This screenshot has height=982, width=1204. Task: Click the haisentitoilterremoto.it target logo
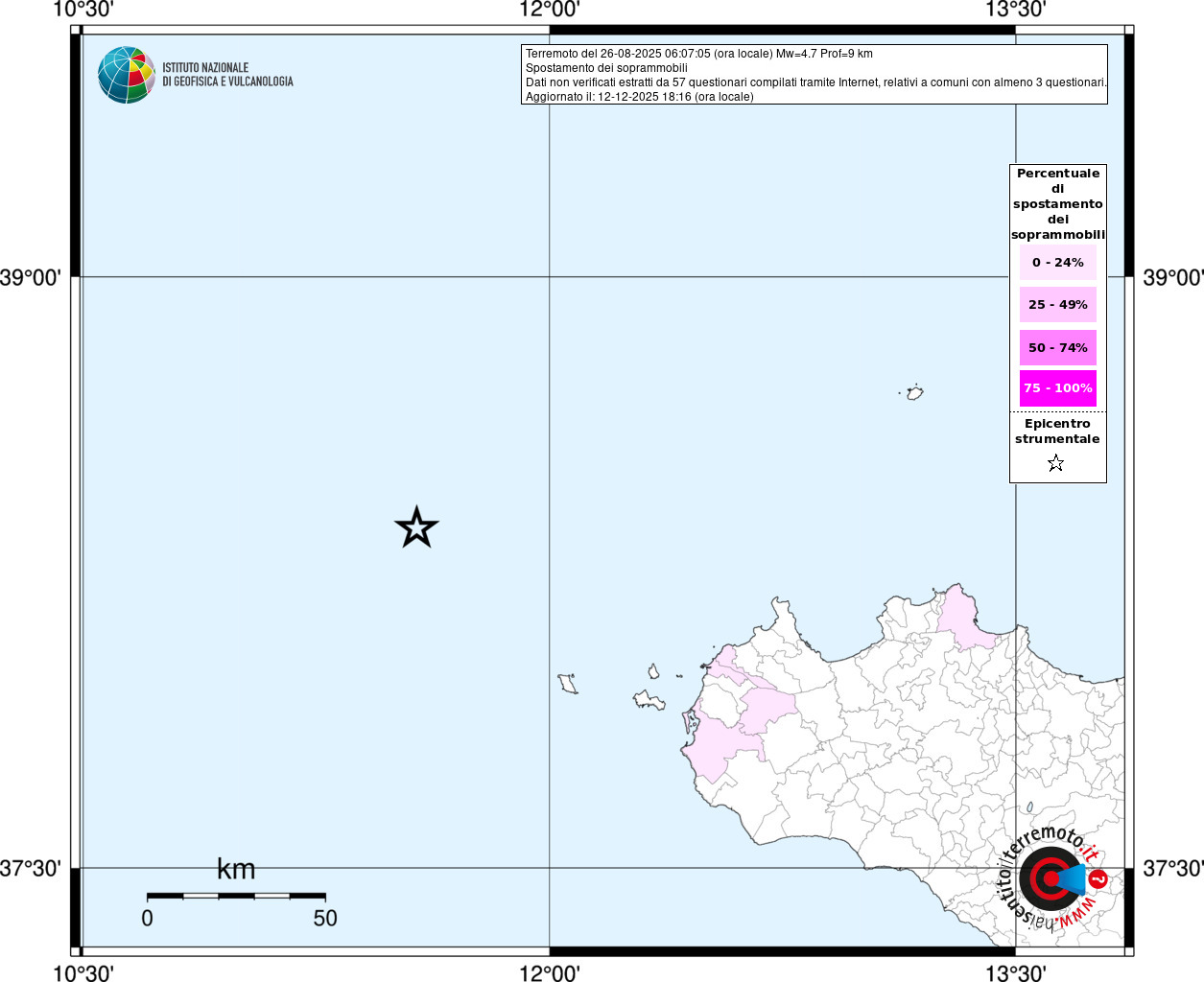click(1050, 878)
